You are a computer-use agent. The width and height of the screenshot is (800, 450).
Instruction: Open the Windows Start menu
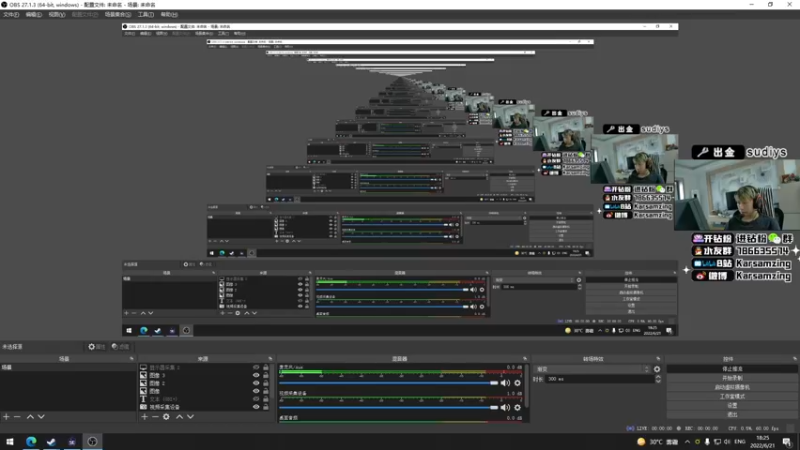[10, 442]
